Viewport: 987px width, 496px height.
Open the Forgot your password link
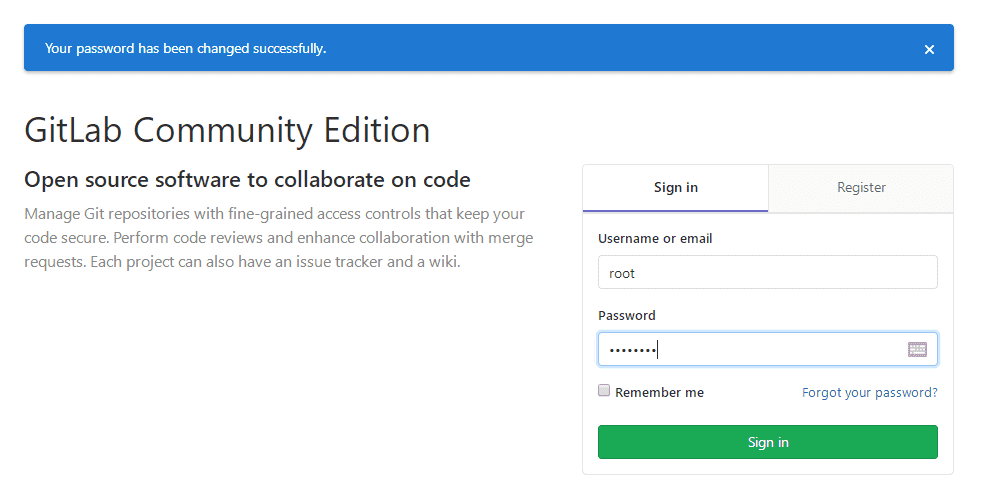(x=869, y=393)
